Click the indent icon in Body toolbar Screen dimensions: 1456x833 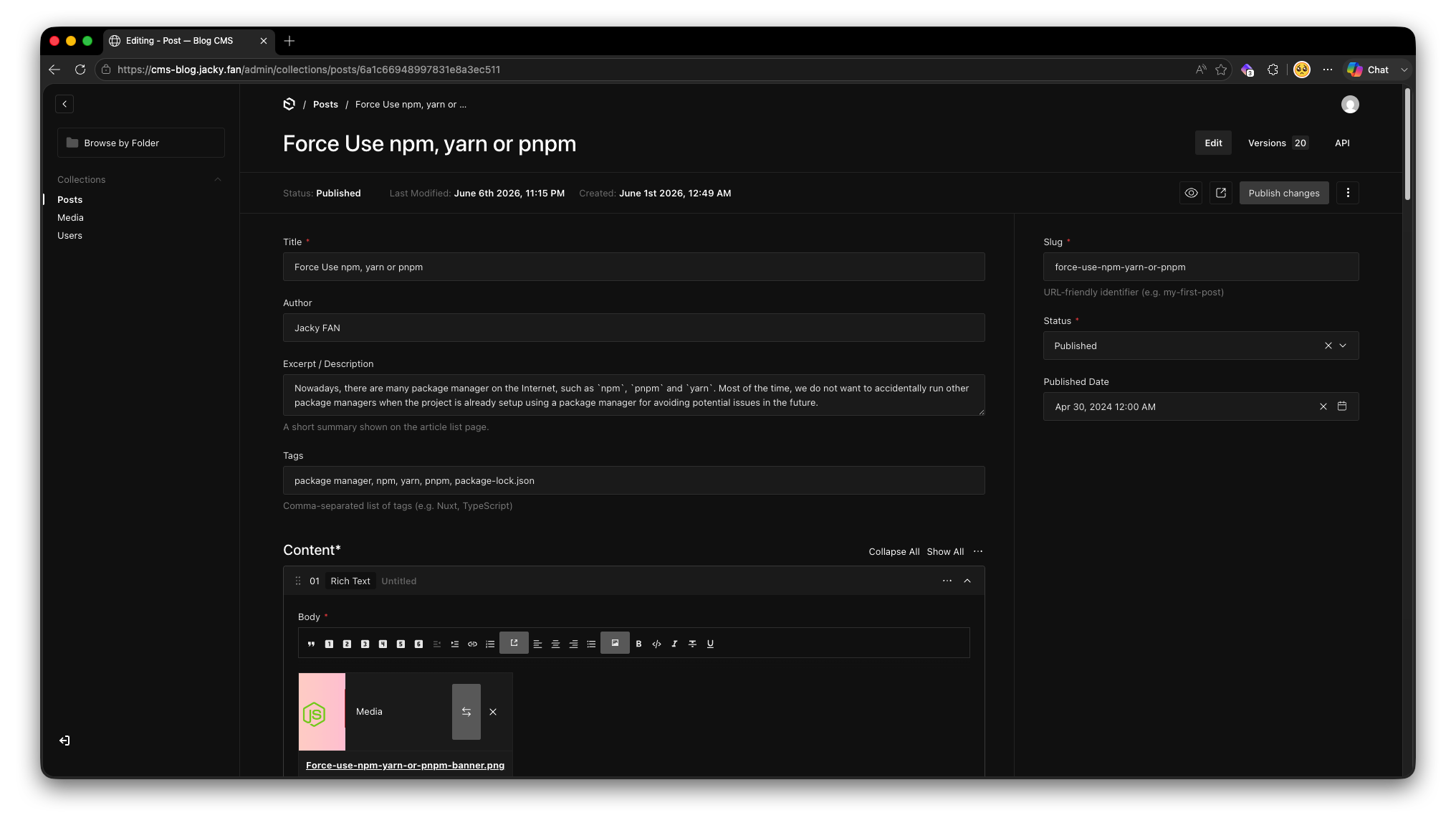pyautogui.click(x=454, y=644)
